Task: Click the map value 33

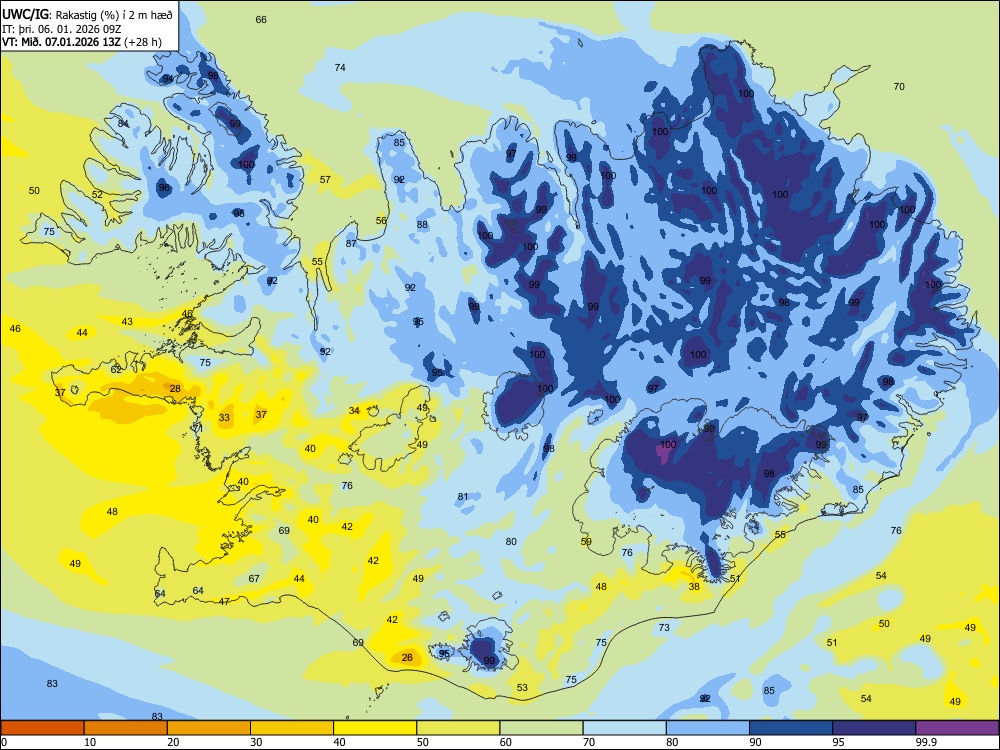Action: tap(224, 418)
